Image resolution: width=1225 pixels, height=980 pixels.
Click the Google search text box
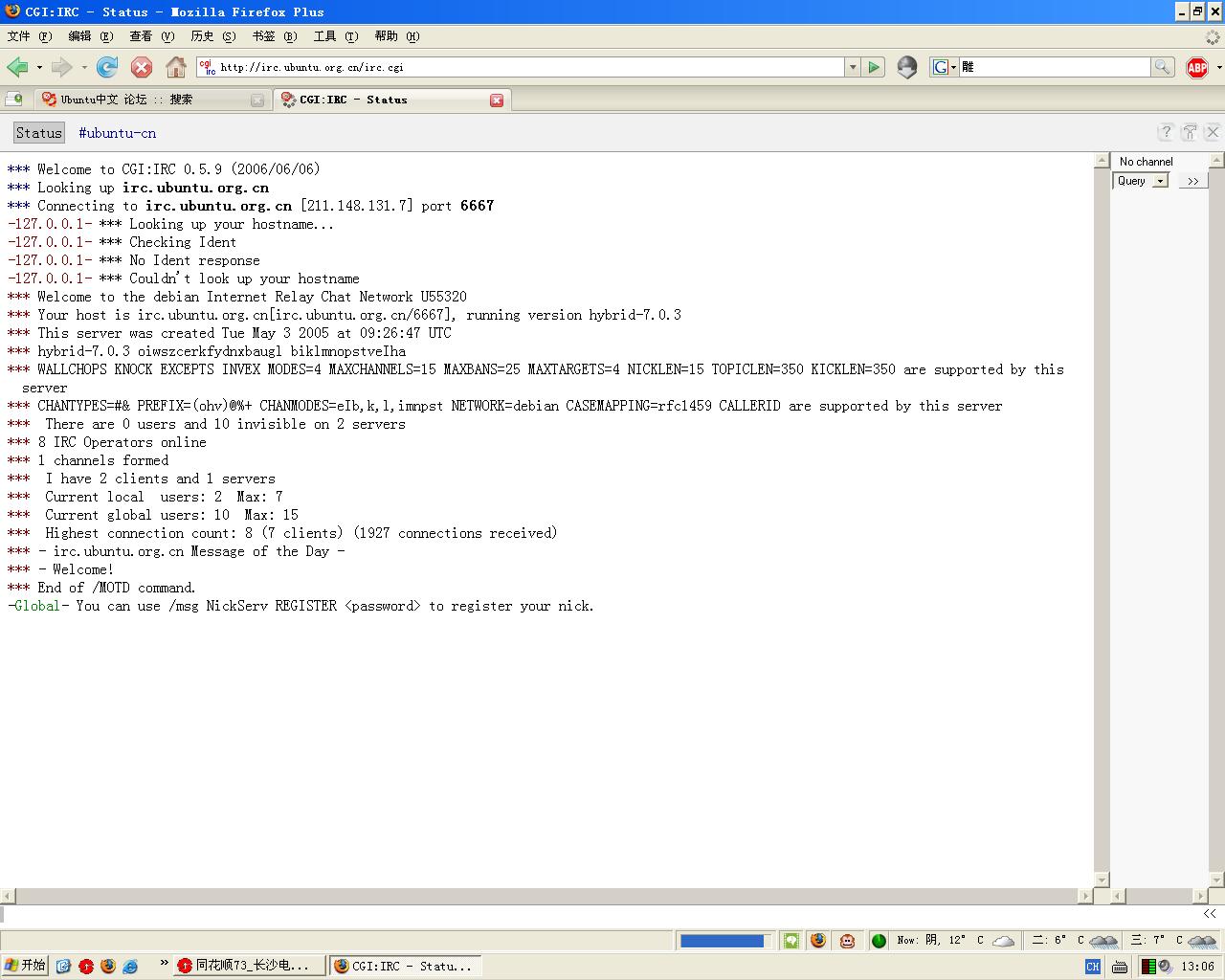(1055, 67)
